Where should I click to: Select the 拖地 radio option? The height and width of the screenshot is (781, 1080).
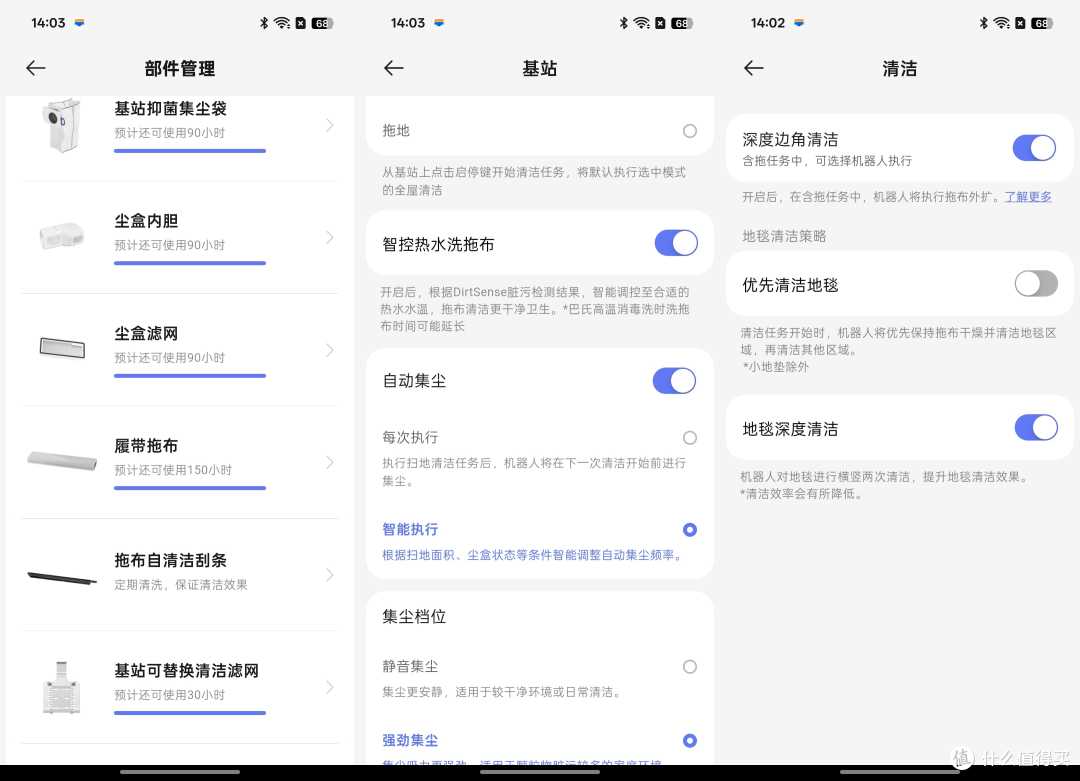(x=689, y=131)
